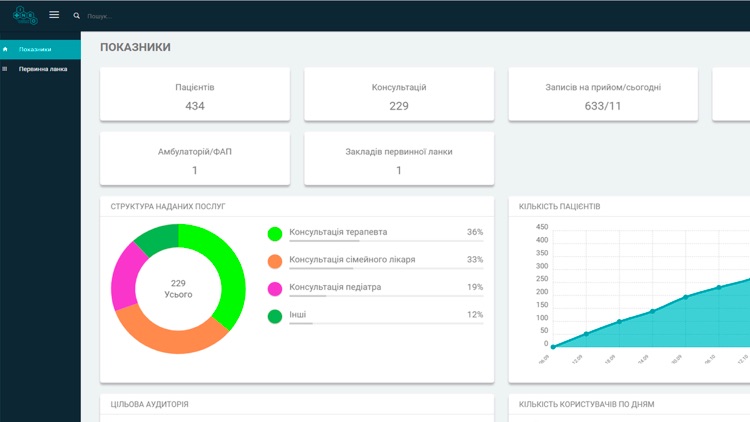
Task: Select the Пацієнтів 434 card
Action: 195,95
